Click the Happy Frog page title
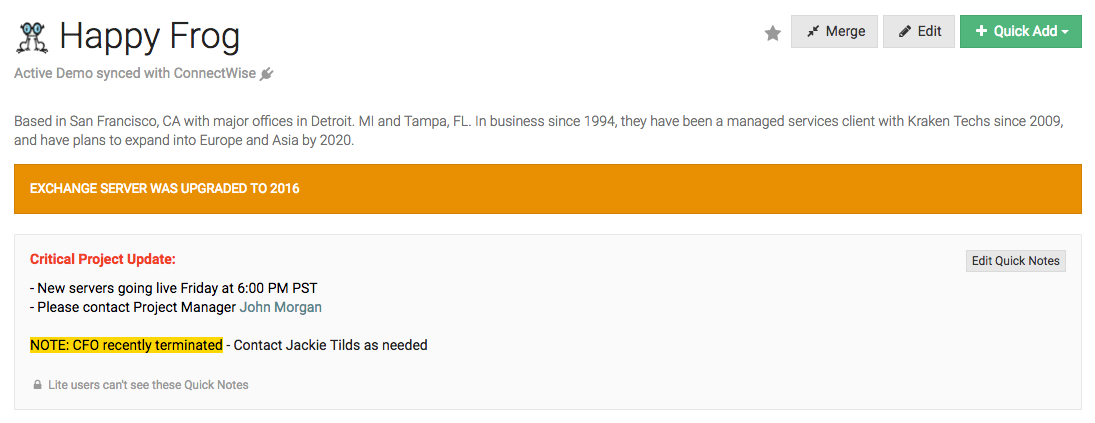Viewport: 1095px width, 423px height. point(149,37)
